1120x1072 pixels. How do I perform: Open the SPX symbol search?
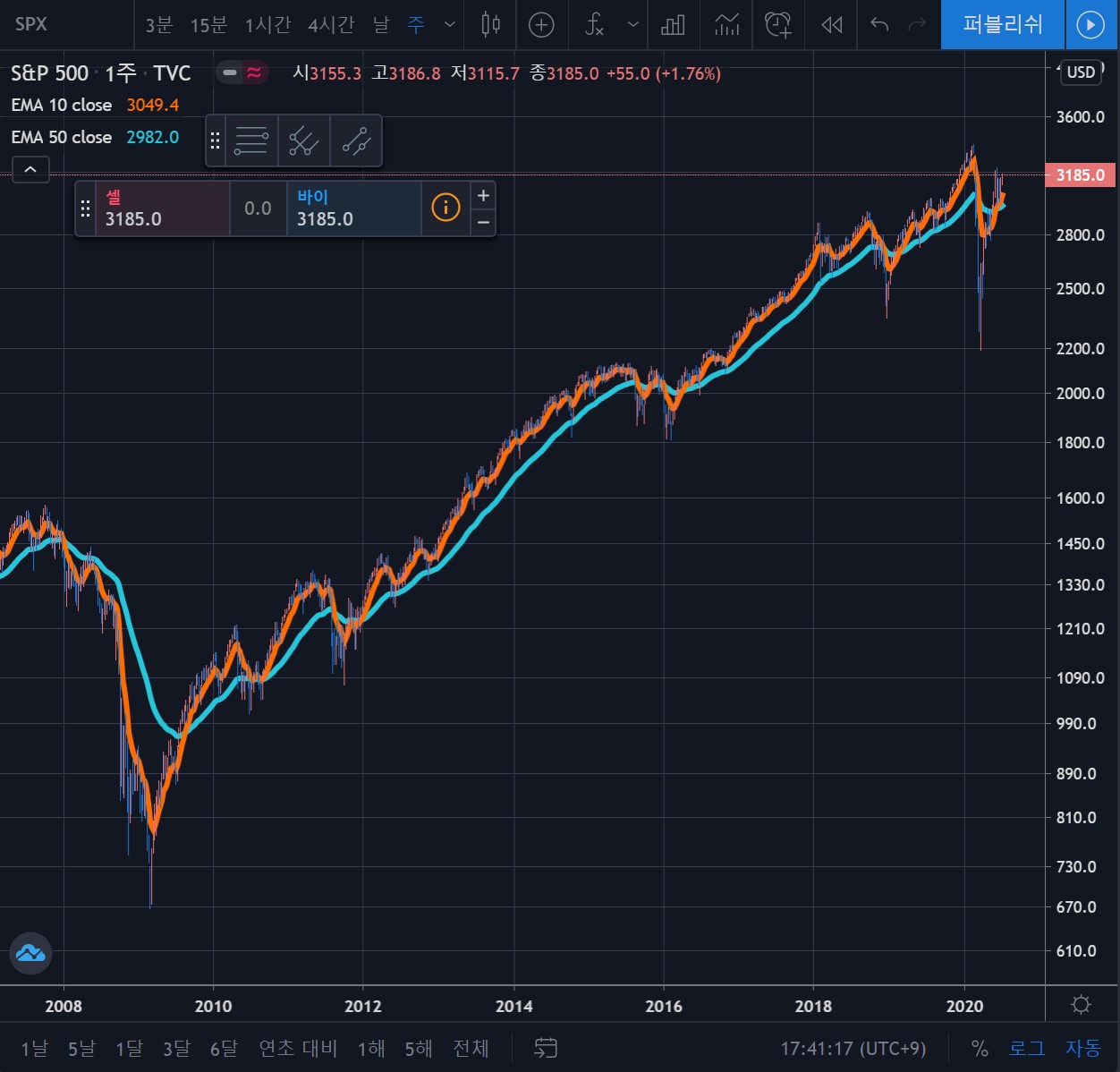31,24
